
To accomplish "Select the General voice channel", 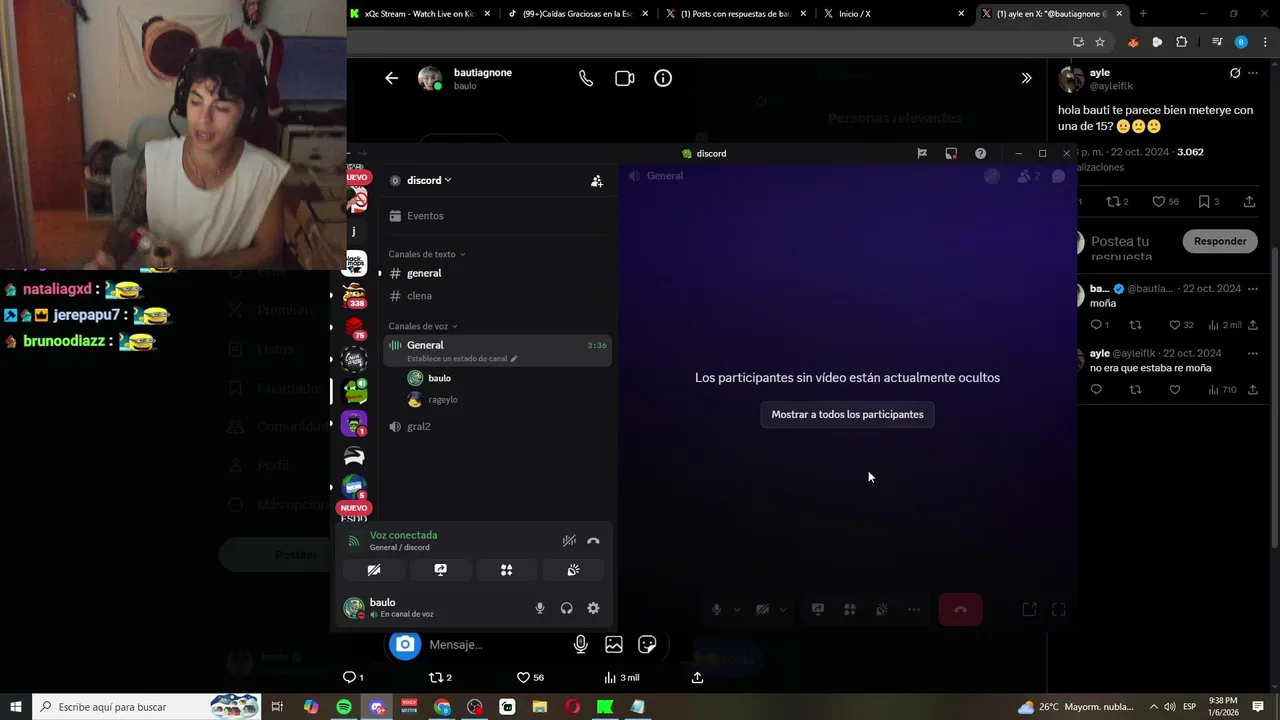I will pyautogui.click(x=497, y=350).
